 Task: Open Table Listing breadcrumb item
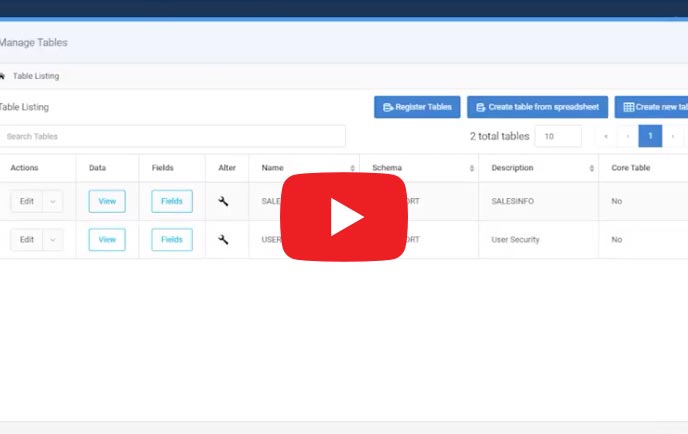36,76
